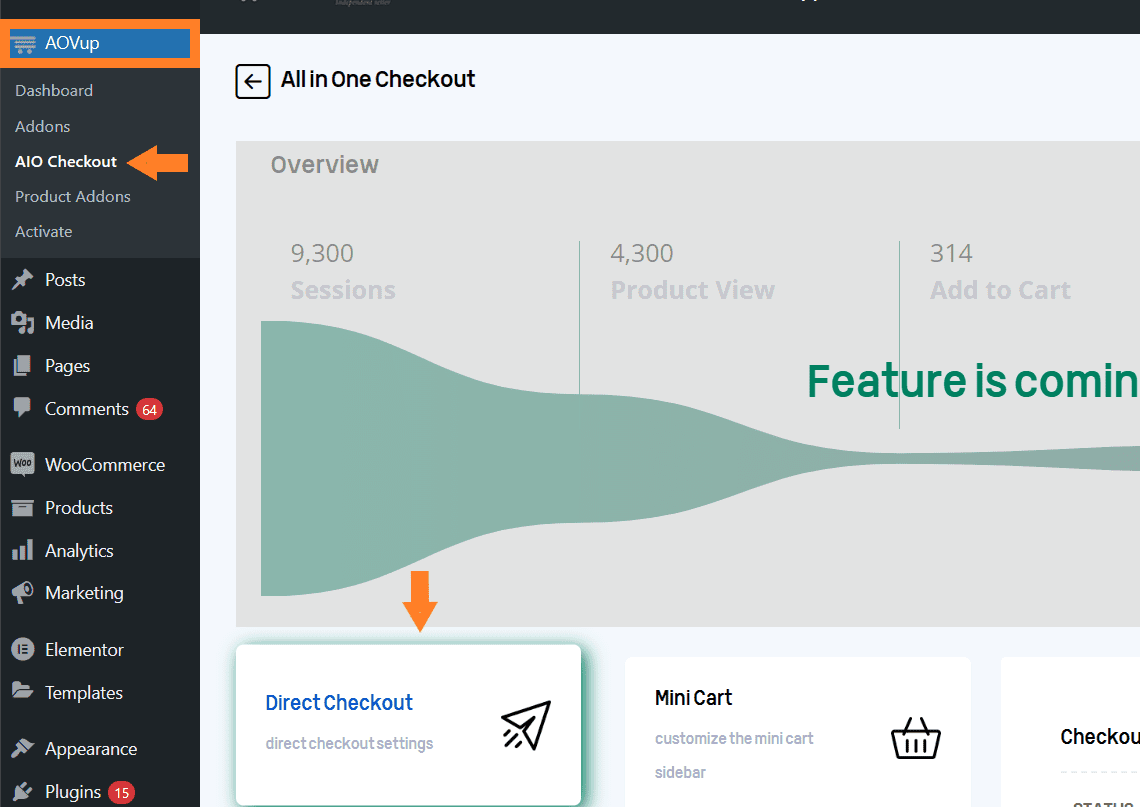Click the Templates folder icon
The width and height of the screenshot is (1140, 807).
click(x=23, y=691)
